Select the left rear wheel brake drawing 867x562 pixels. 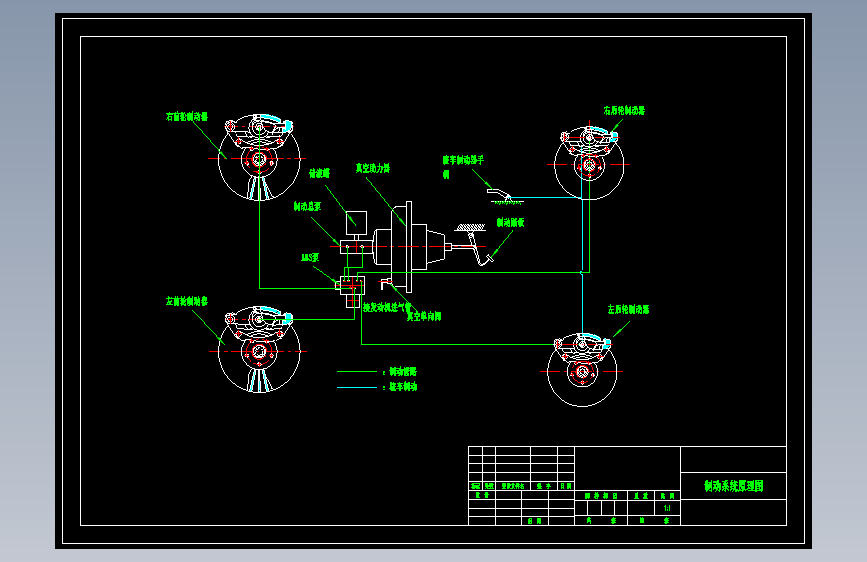click(582, 370)
